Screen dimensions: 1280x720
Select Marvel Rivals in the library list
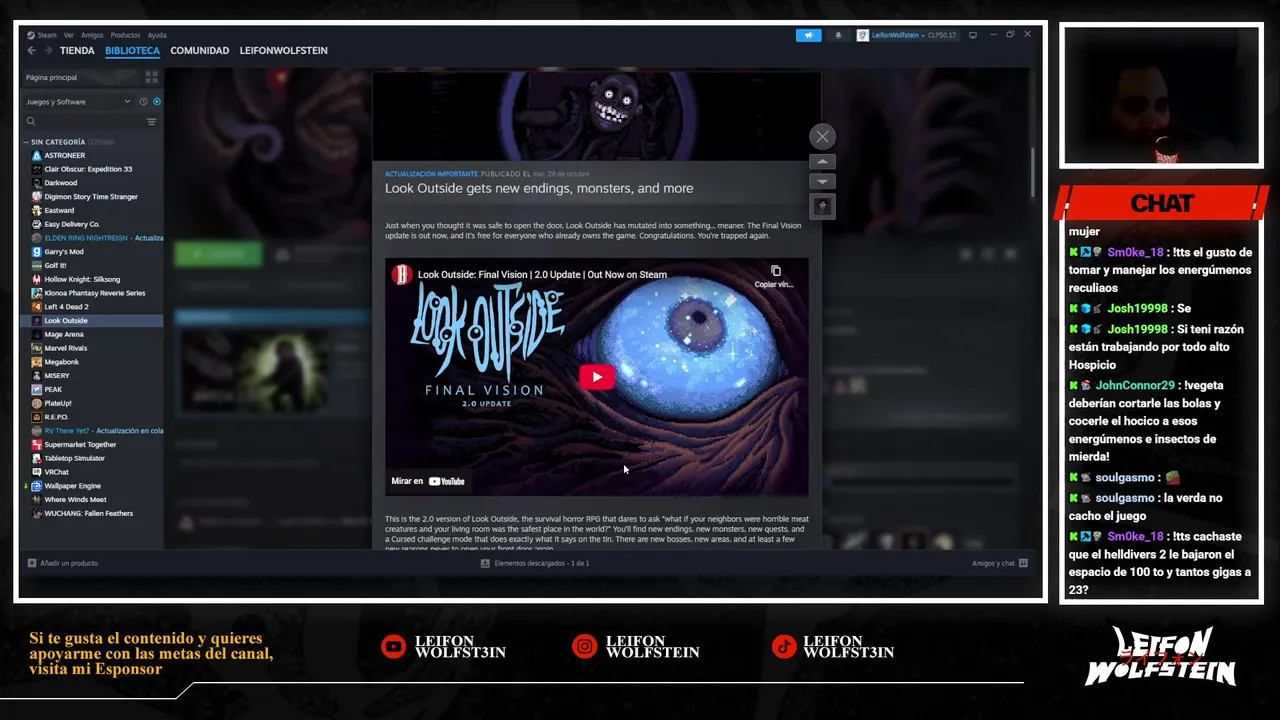click(x=66, y=348)
